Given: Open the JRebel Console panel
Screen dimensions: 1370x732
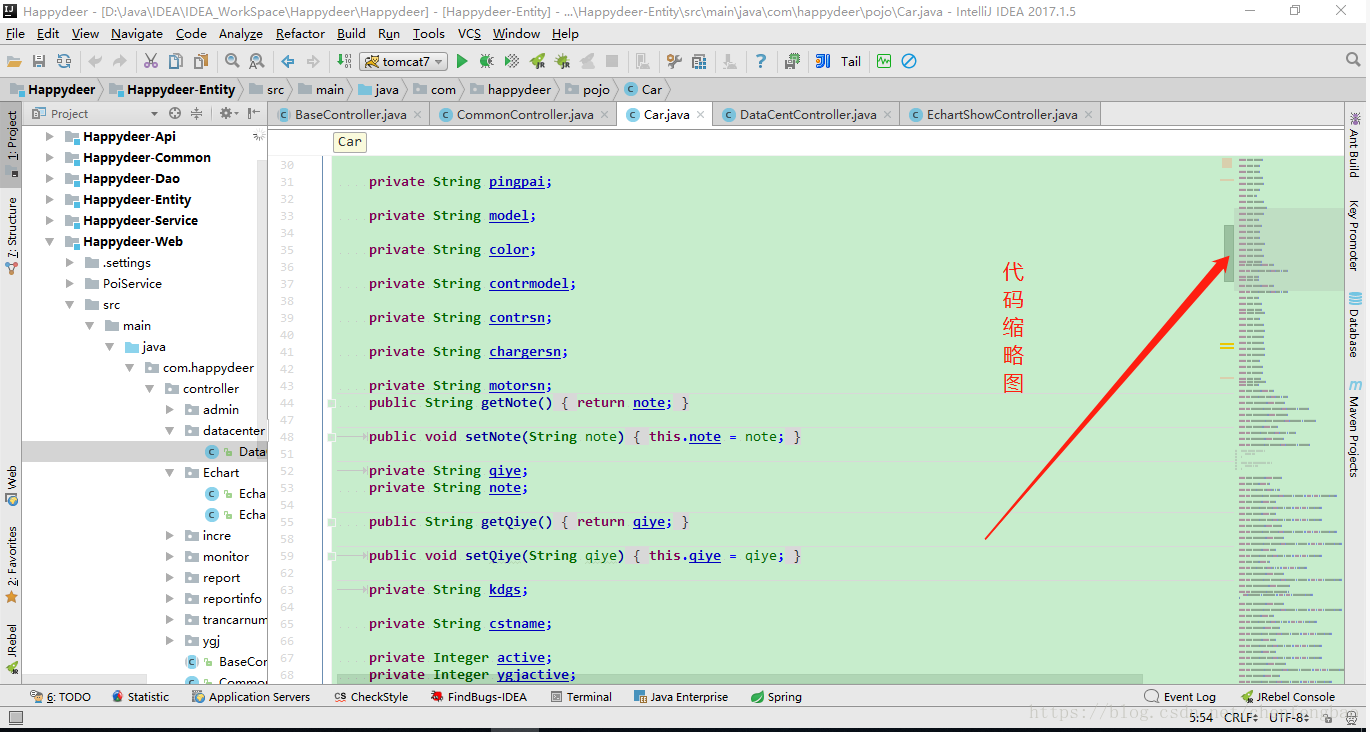Looking at the screenshot, I should pyautogui.click(x=1288, y=697).
